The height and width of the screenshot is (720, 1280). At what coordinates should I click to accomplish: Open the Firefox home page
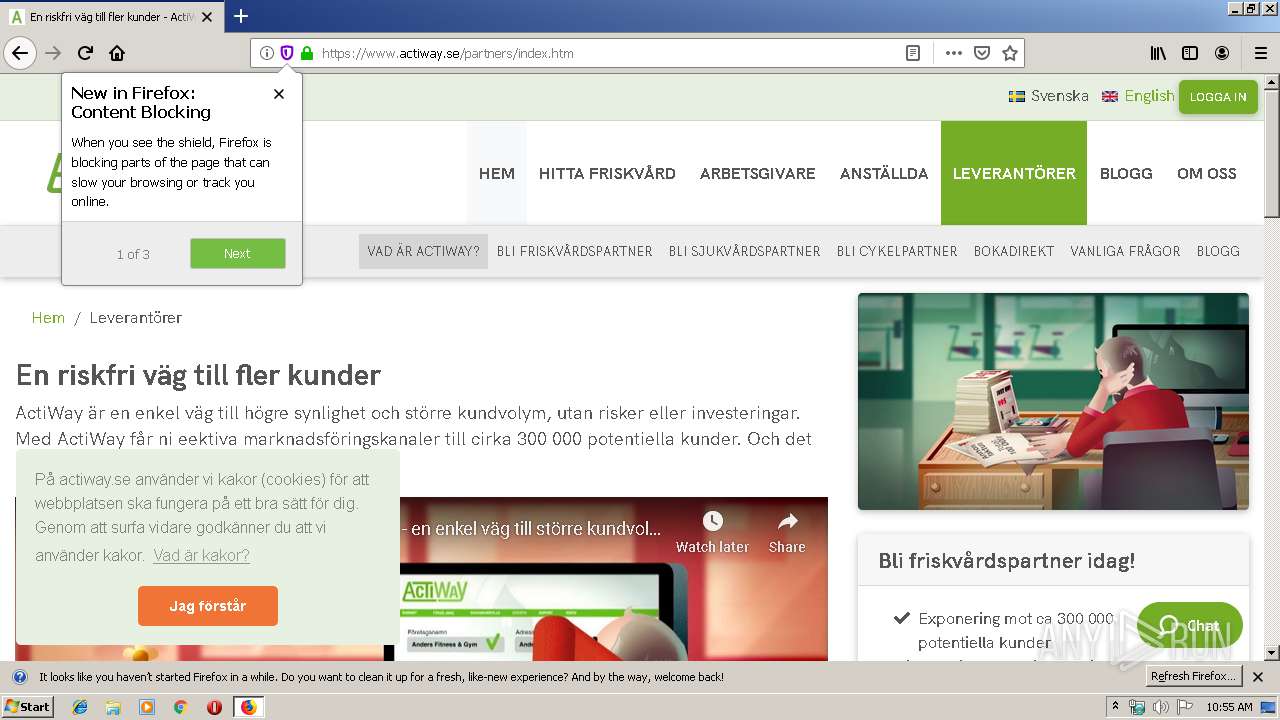tap(117, 53)
